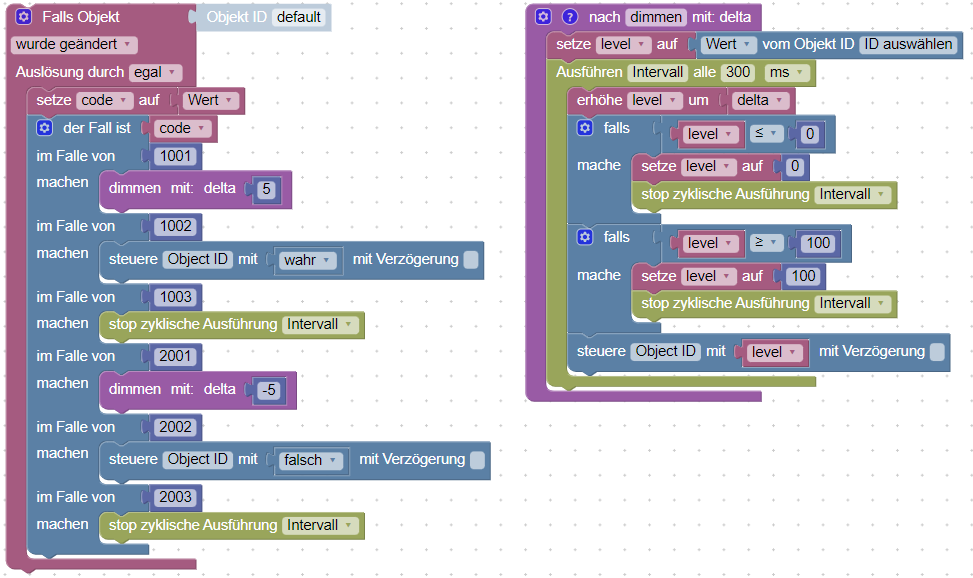This screenshot has height=578, width=973.
Task: Click function name 'dimmen' field
Action: click(656, 17)
